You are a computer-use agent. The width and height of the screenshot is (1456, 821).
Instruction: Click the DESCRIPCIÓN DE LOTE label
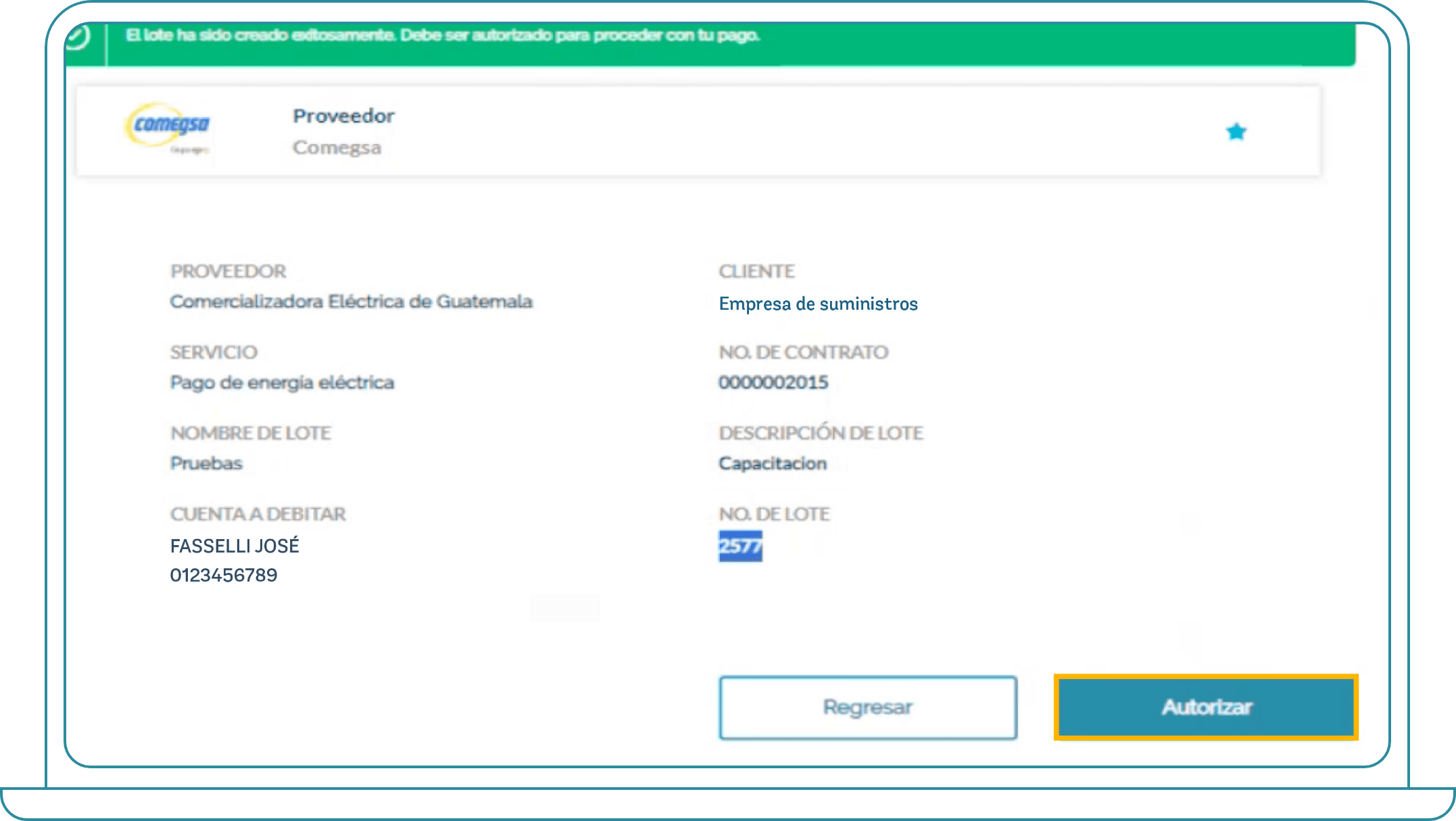pos(821,433)
